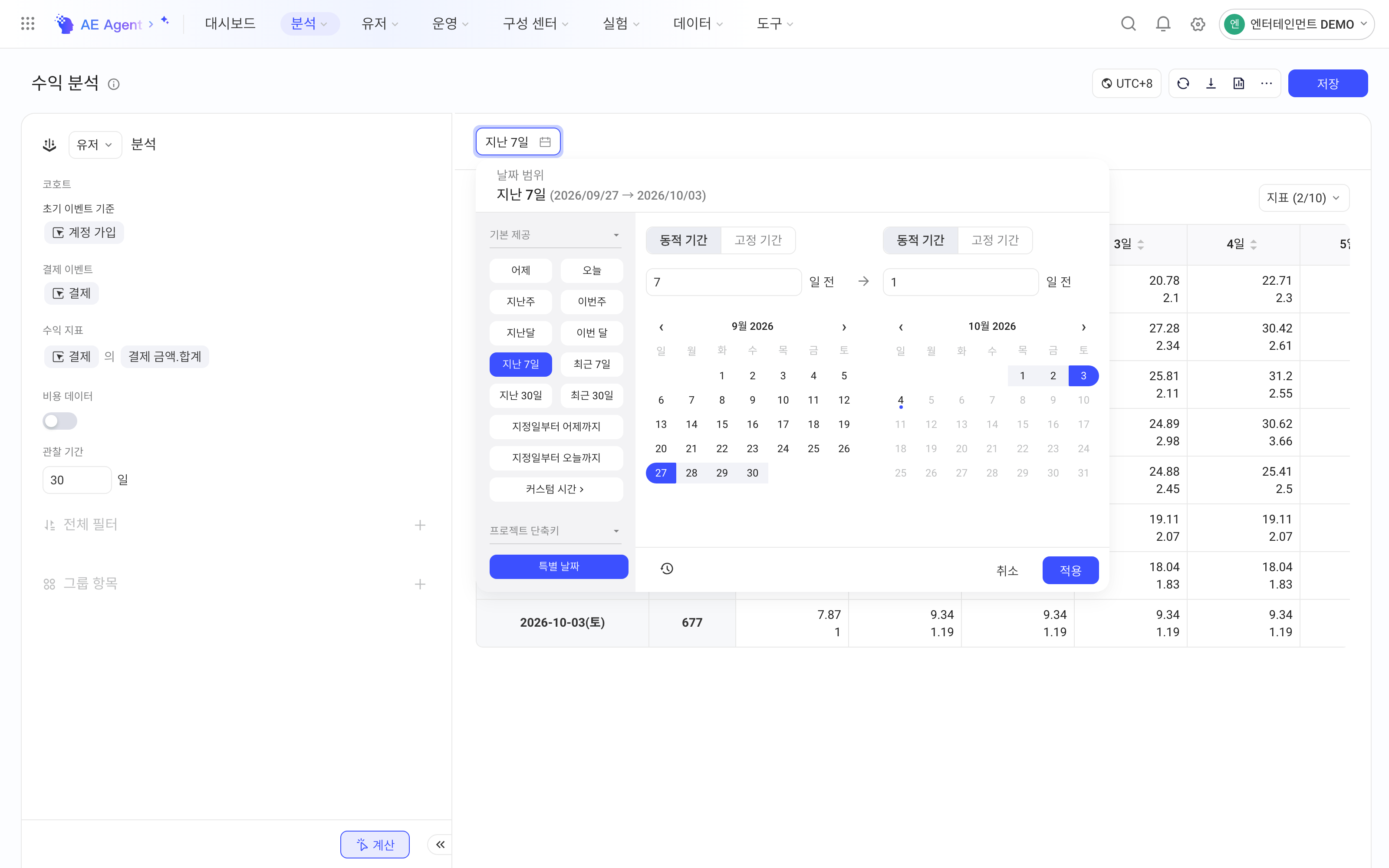1389x868 pixels.
Task: Click 취소 to cancel date selection
Action: pyautogui.click(x=1007, y=570)
